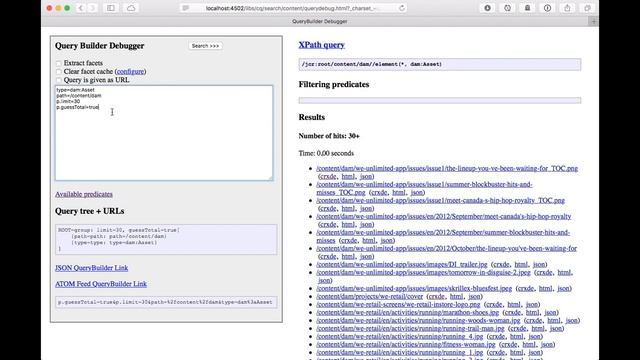Screen dimensions: 640x360
Task: Open html link for running-woods-woman.jpg
Action: point(553,320)
